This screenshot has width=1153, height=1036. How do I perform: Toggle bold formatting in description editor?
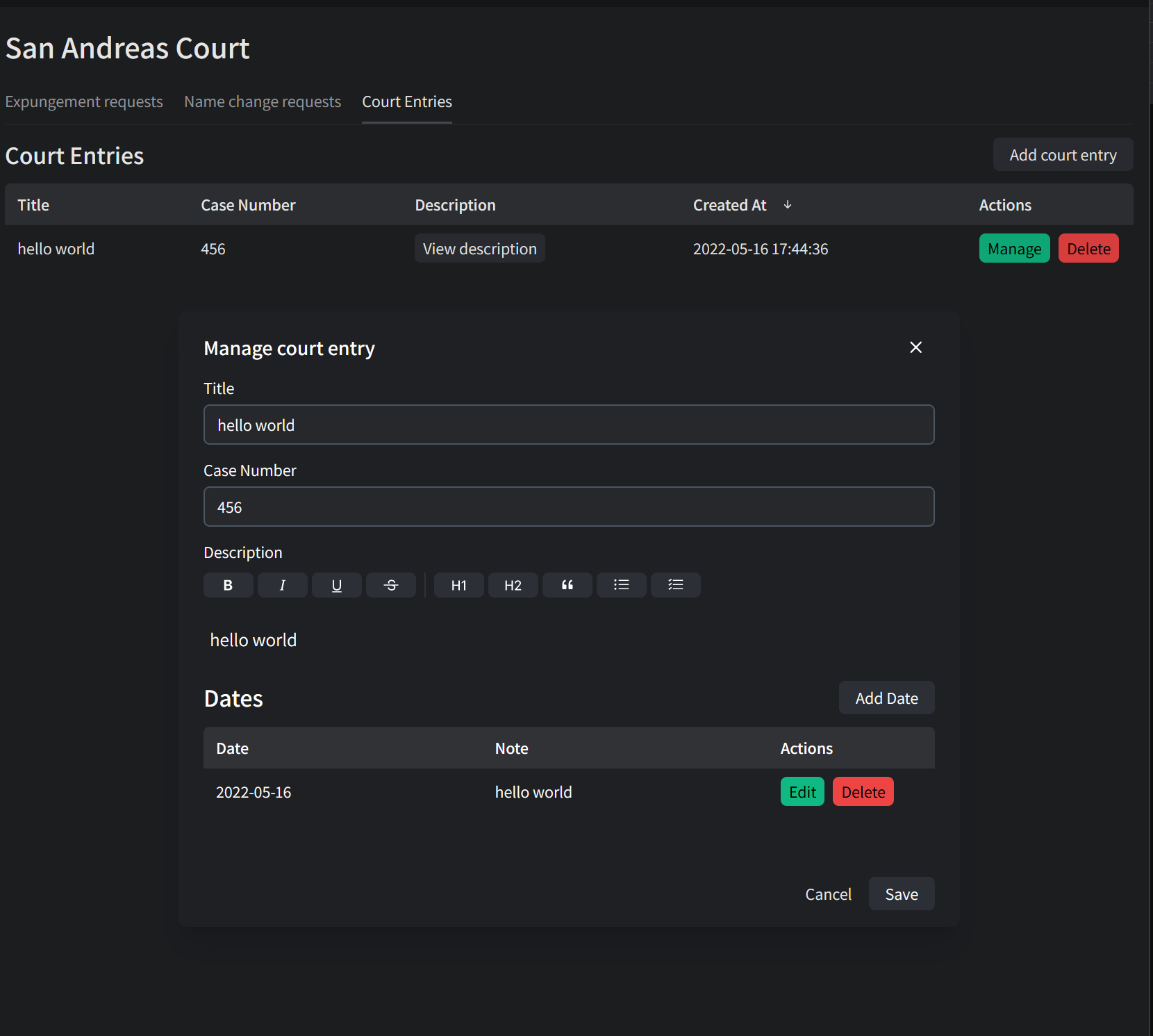(x=228, y=585)
